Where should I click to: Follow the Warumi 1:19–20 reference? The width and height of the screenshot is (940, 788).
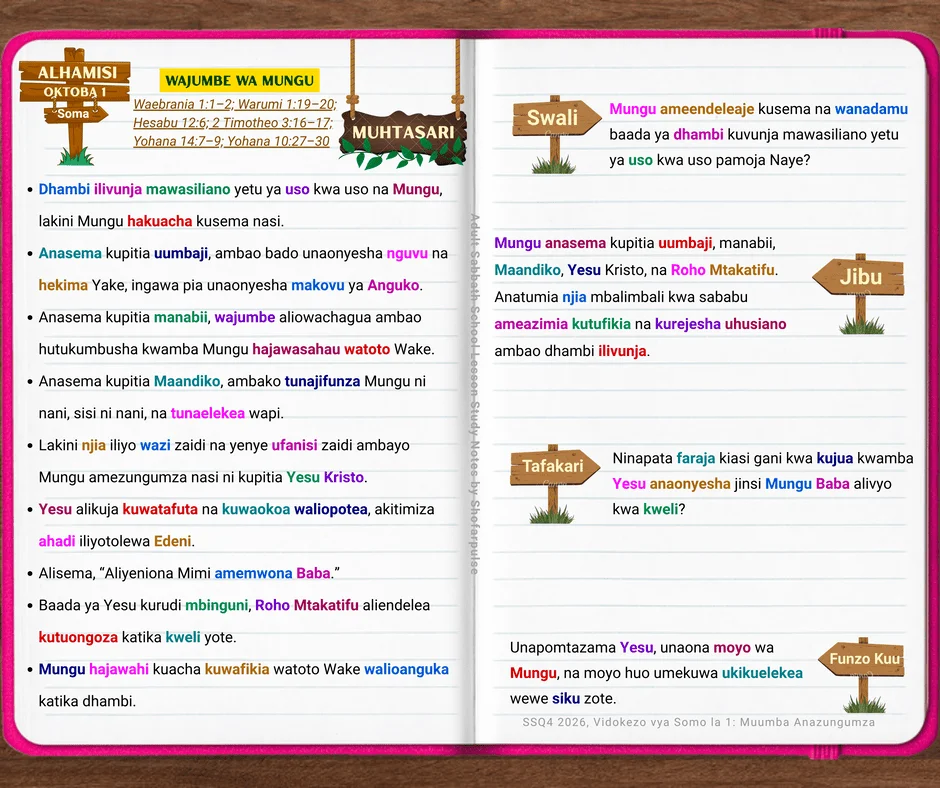(287, 104)
